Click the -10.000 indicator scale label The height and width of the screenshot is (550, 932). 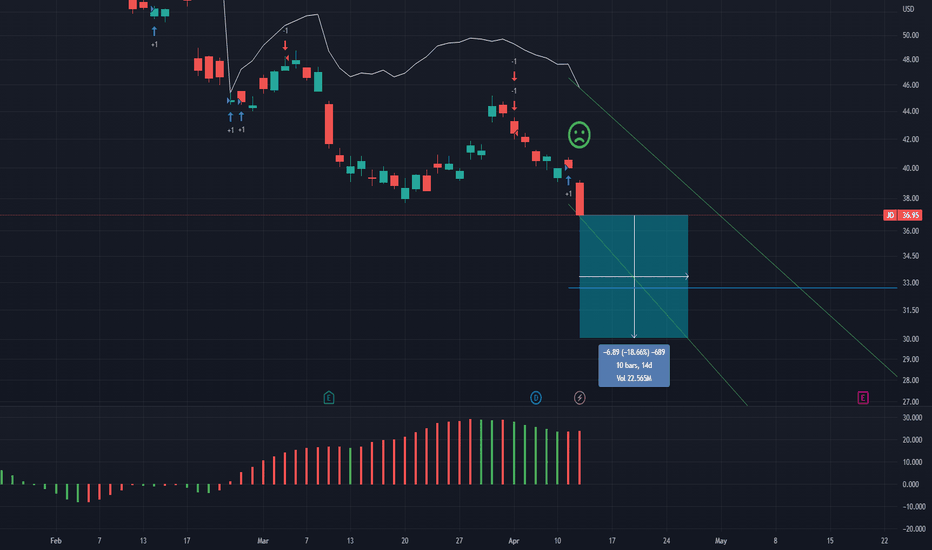(x=914, y=507)
